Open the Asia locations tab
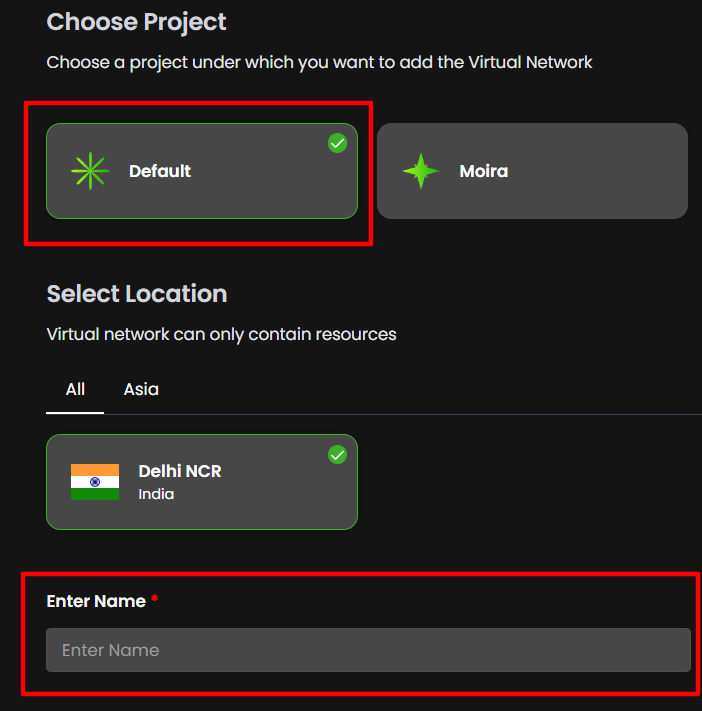This screenshot has height=711, width=702. (141, 389)
